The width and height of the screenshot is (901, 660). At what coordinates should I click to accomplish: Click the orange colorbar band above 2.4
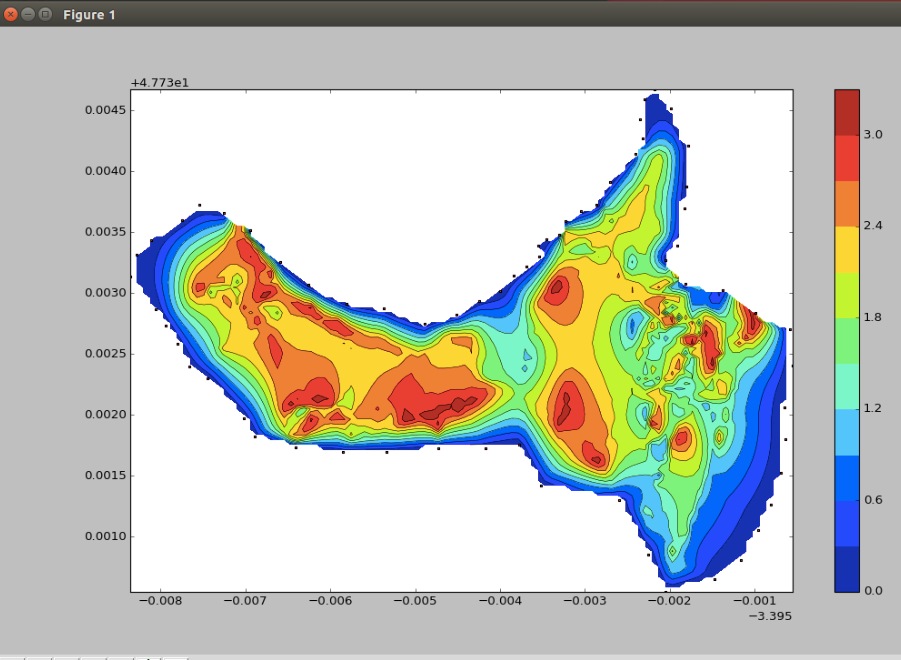point(847,204)
